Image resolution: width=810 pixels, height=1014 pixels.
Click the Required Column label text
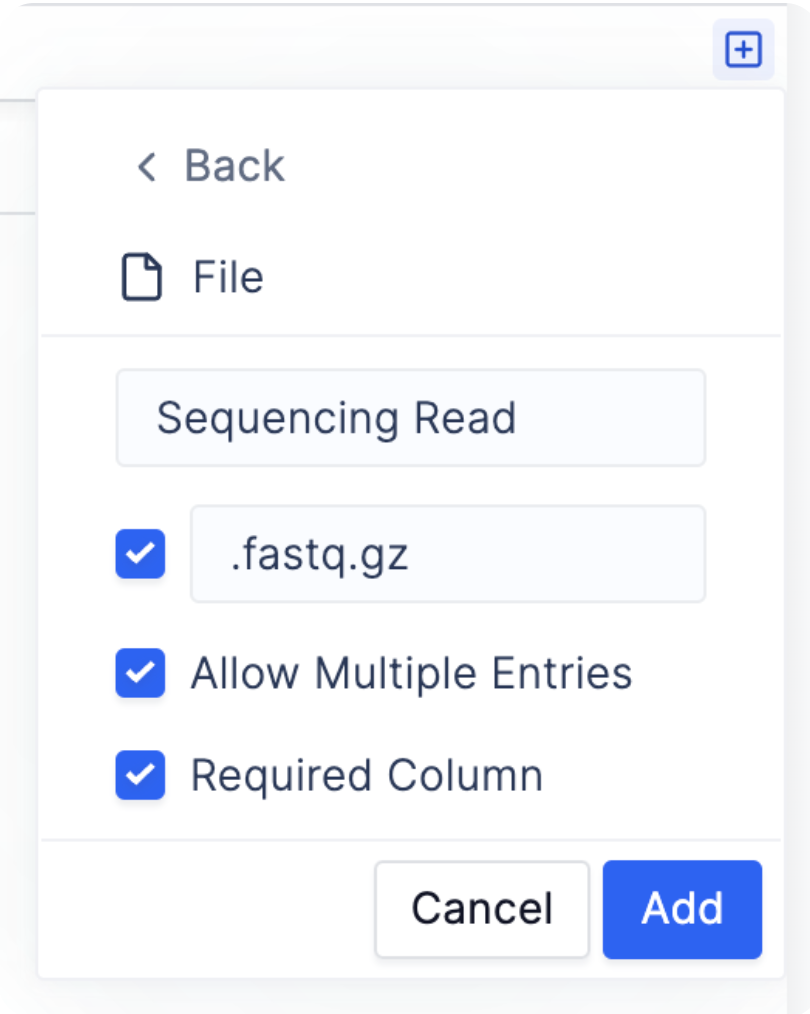coord(367,775)
